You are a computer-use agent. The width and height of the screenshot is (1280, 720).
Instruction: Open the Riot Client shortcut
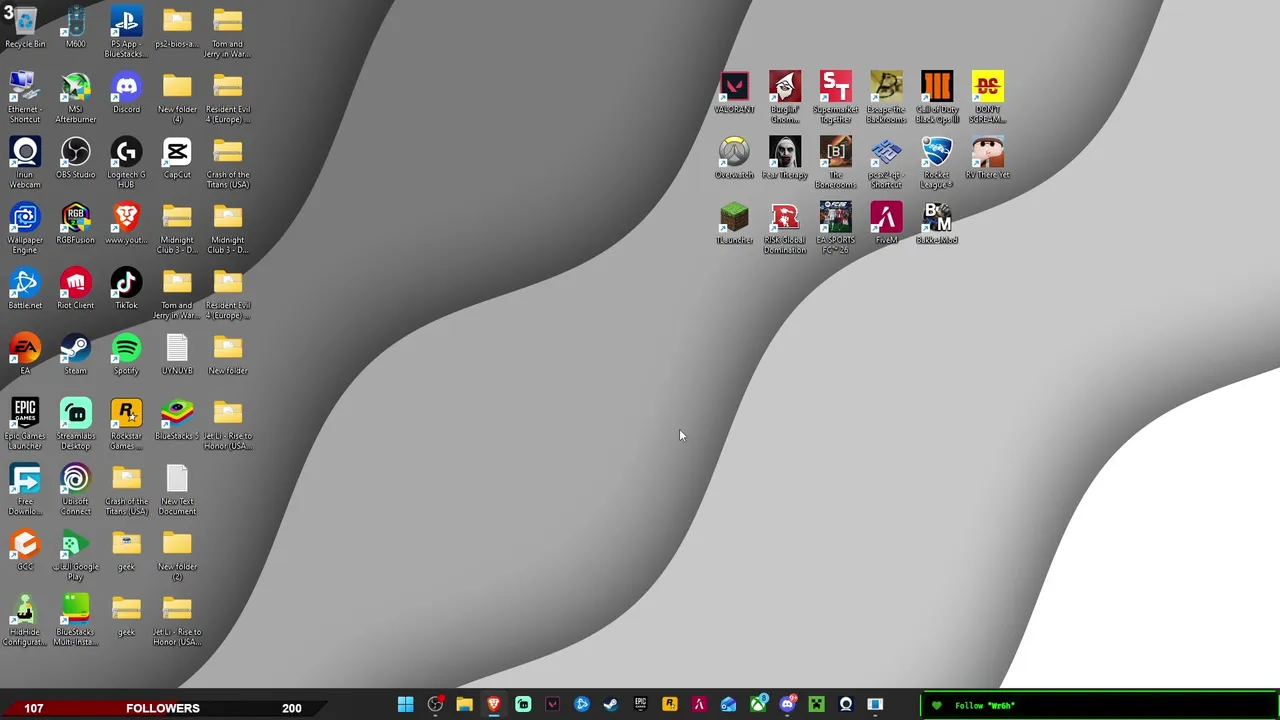75,288
